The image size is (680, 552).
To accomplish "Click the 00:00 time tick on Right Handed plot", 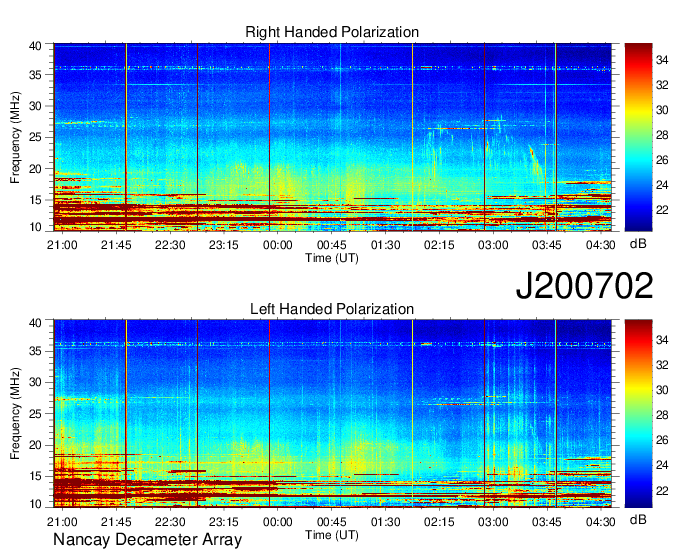I will (278, 245).
